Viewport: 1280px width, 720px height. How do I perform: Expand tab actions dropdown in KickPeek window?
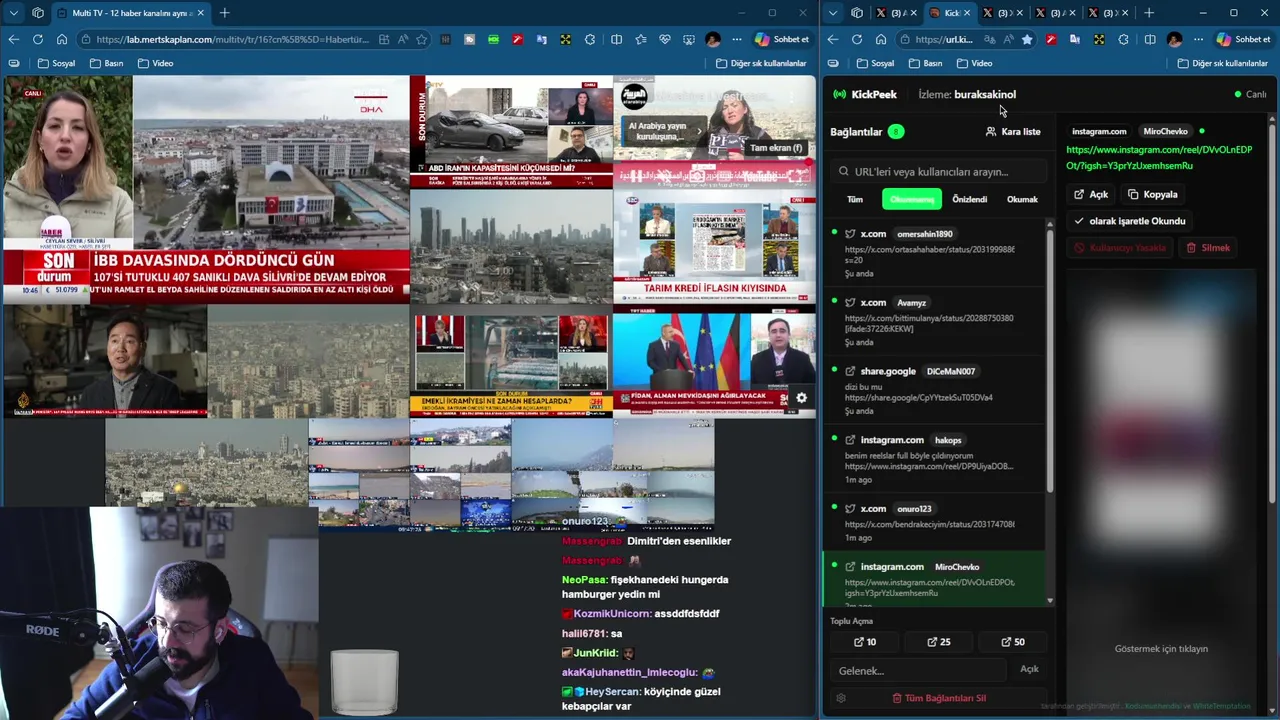coord(832,13)
